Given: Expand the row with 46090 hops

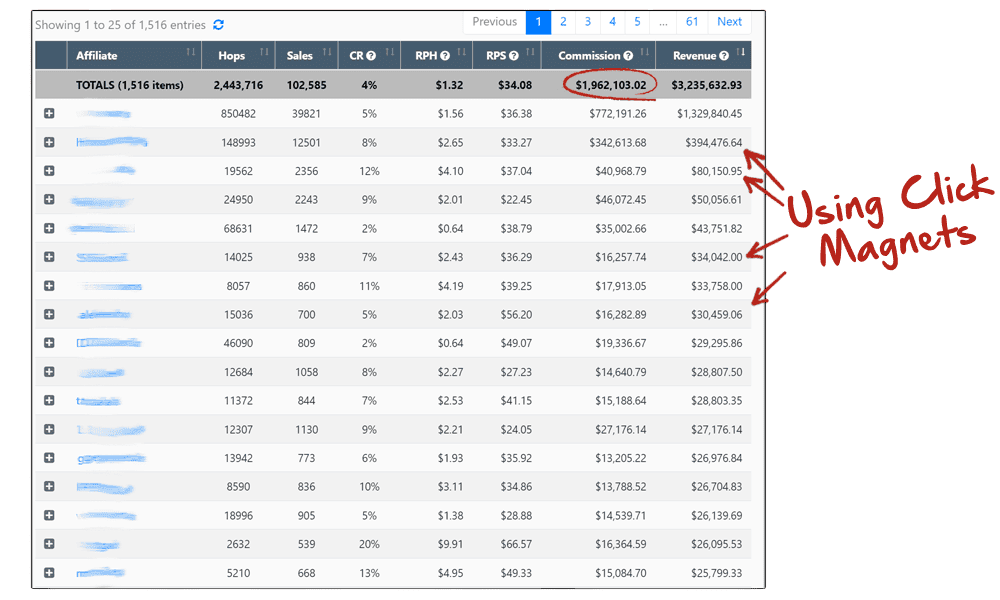Looking at the screenshot, I should pos(49,343).
